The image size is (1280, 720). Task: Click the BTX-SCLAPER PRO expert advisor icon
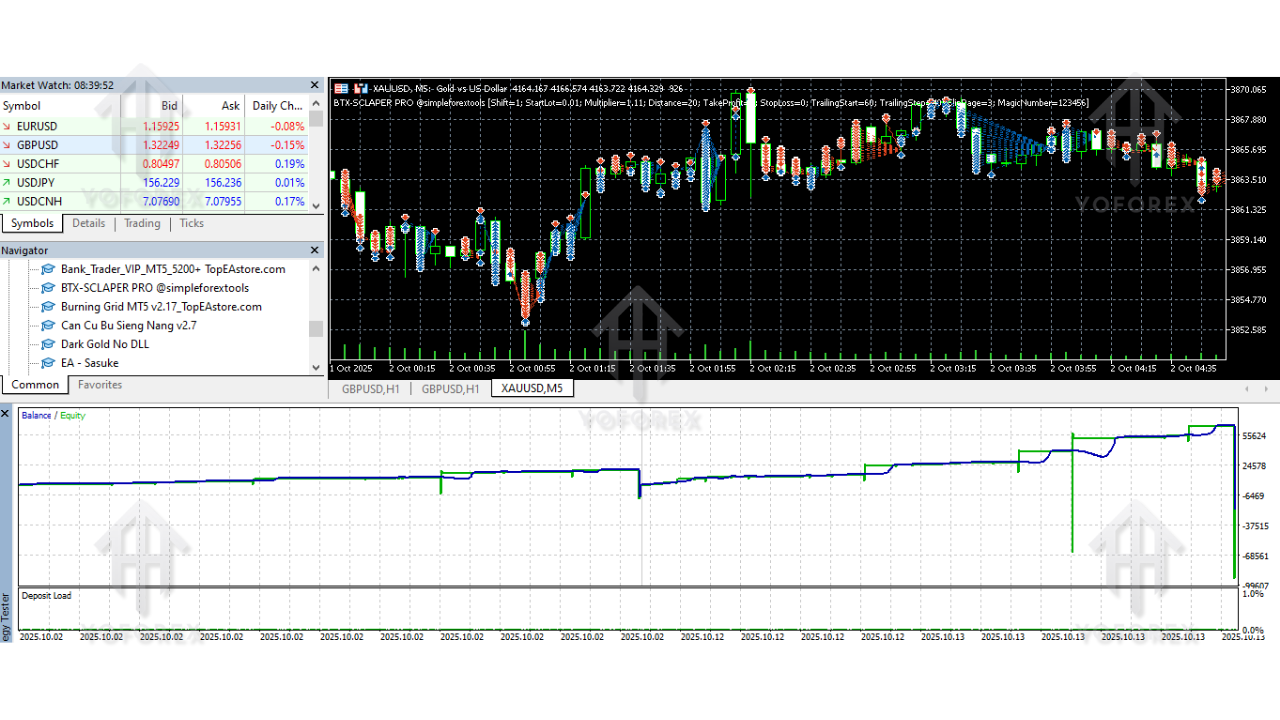(x=48, y=288)
